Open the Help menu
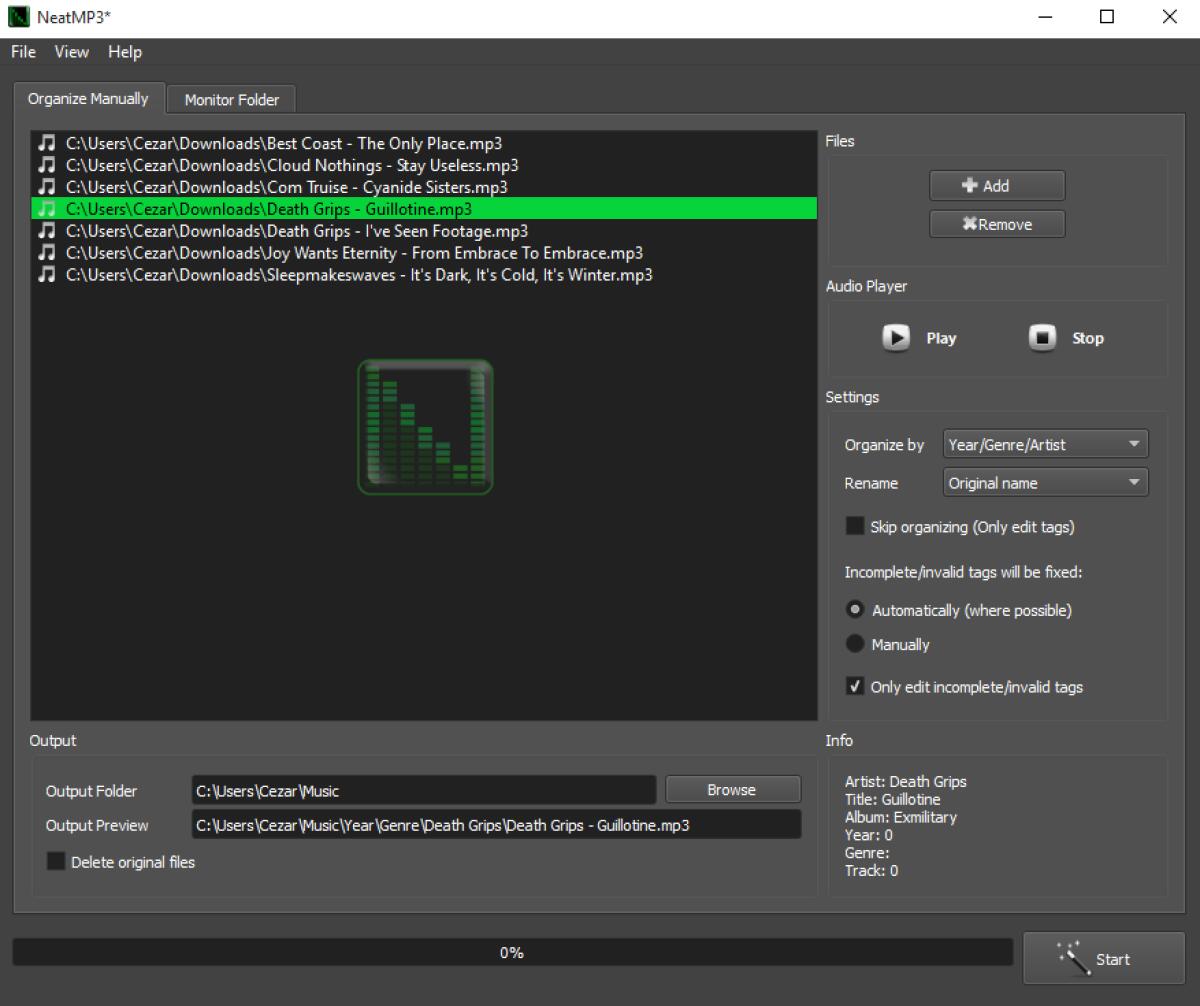 point(125,52)
